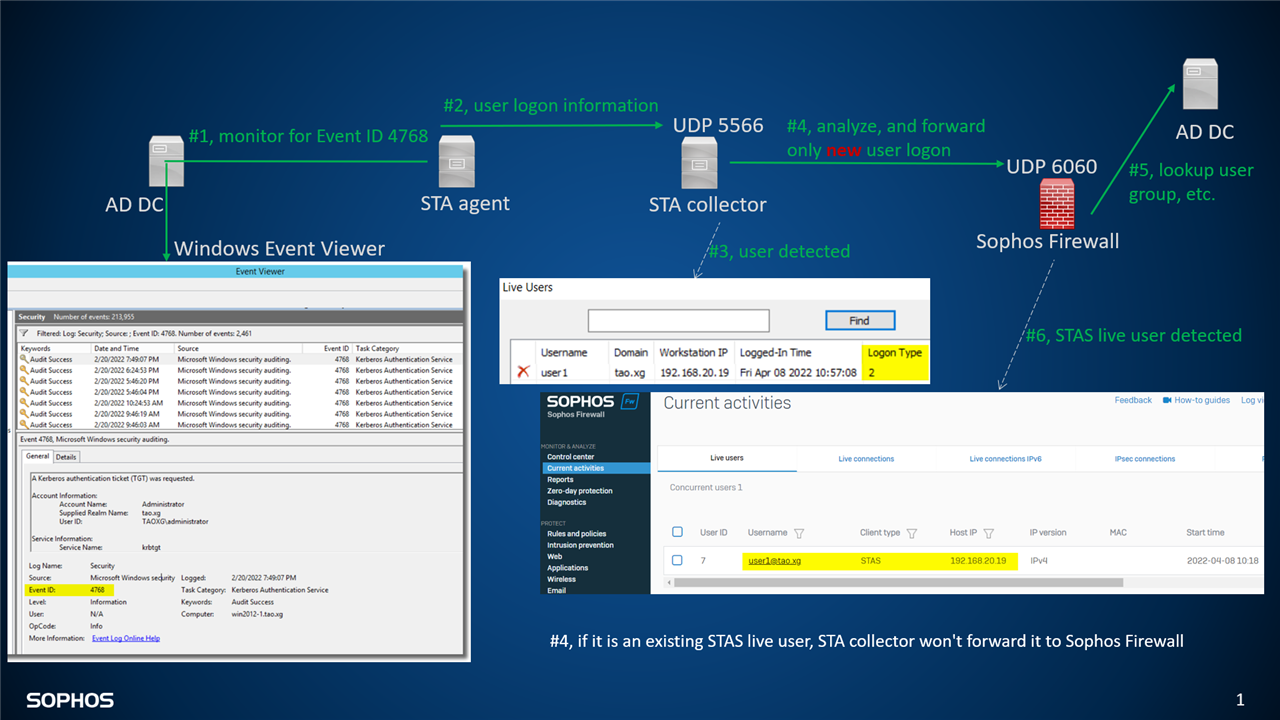This screenshot has height=720, width=1280.
Task: Click the video camera icon beside How-to guides
Action: tap(1167, 400)
